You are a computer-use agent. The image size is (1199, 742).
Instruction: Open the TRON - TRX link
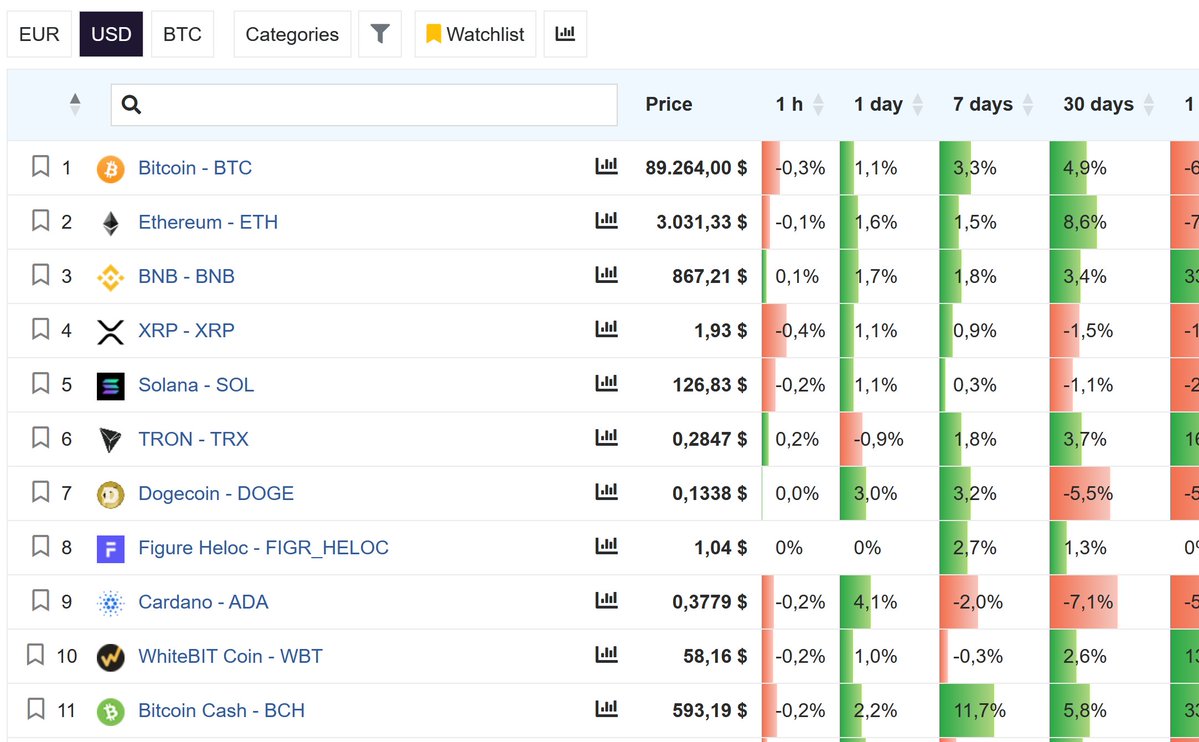(194, 438)
